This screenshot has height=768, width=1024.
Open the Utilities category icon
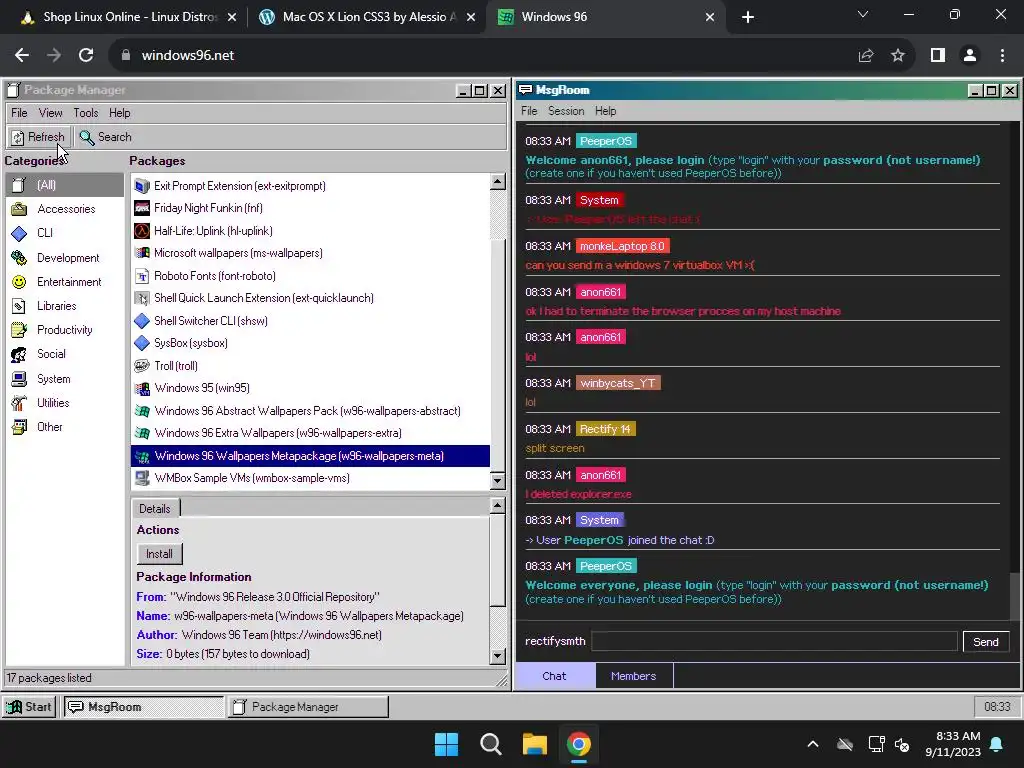19,404
